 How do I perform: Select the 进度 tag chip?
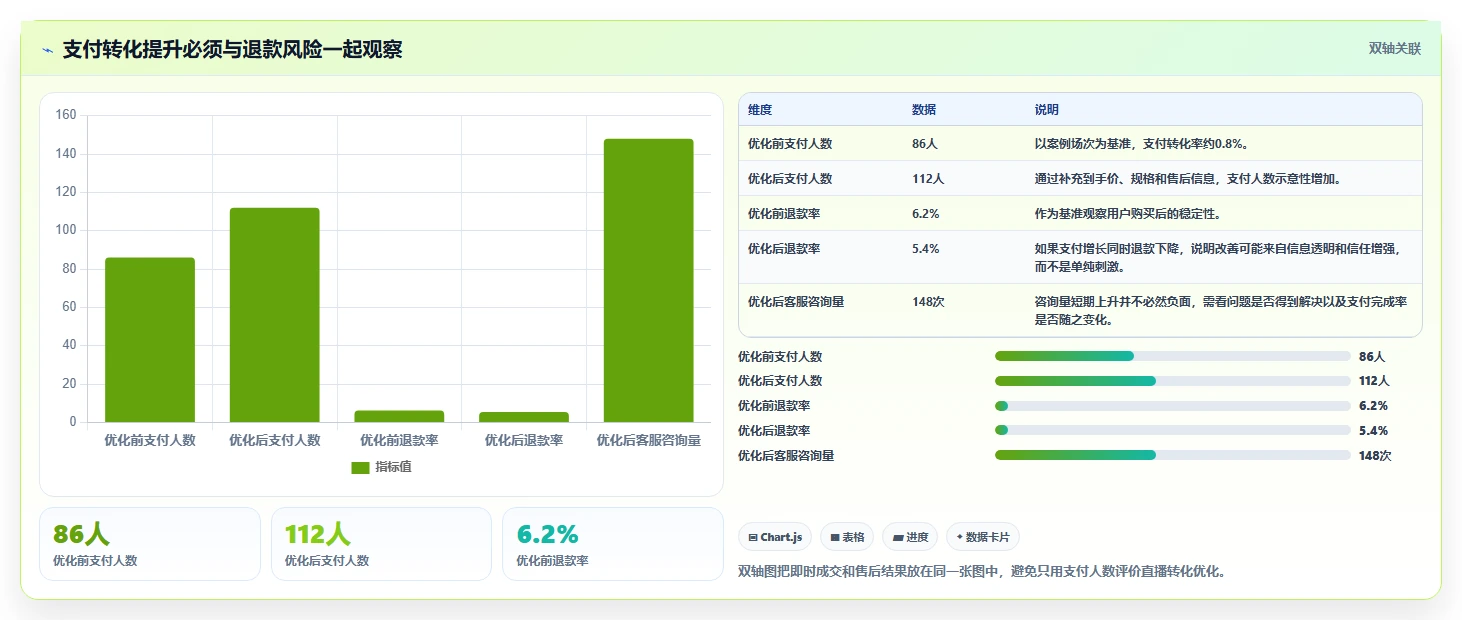tap(910, 537)
